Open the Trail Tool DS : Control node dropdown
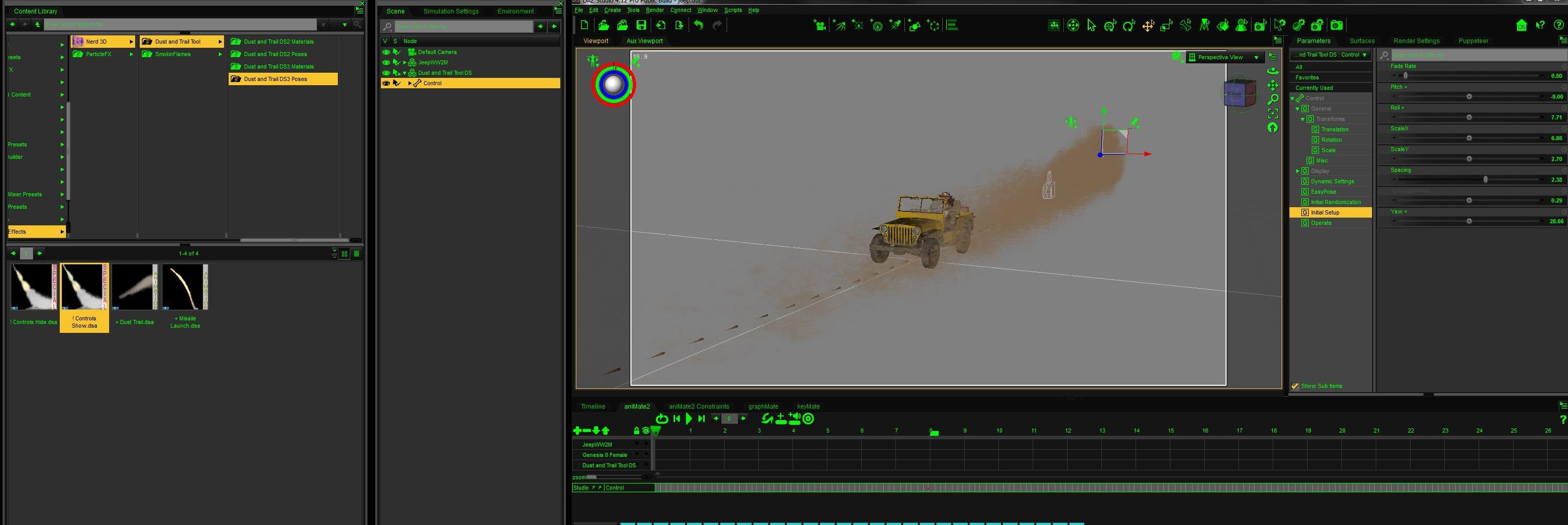This screenshot has width=1568, height=525. [1330, 55]
